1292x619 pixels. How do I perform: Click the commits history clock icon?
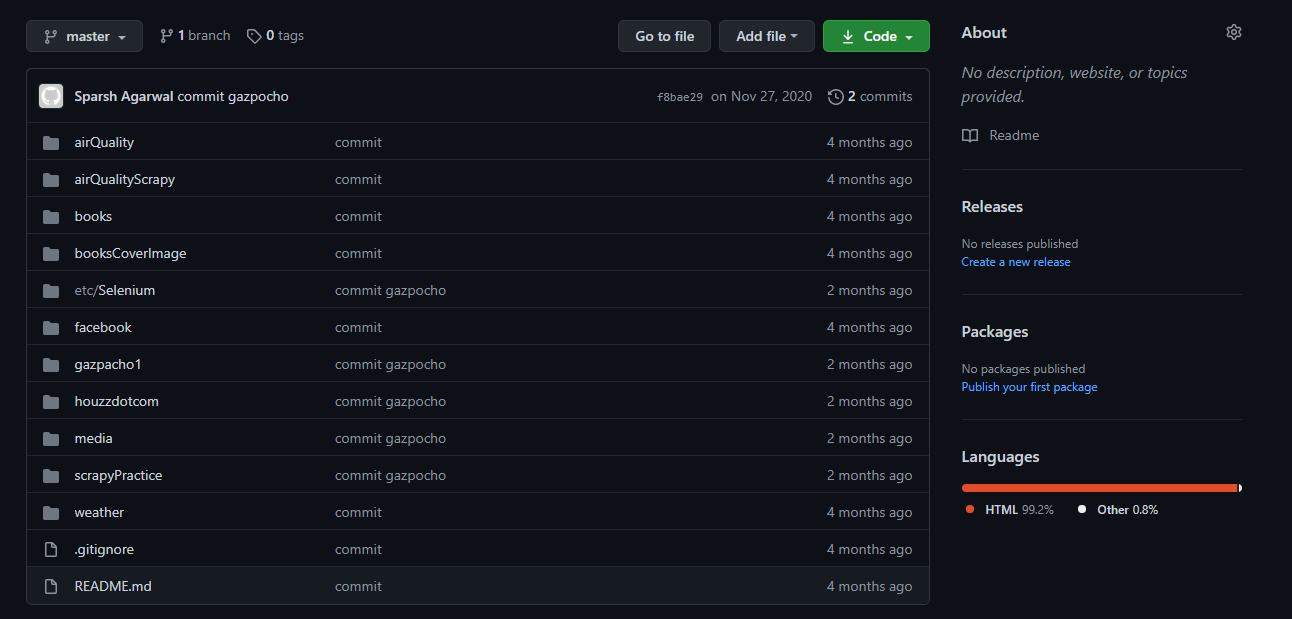pyautogui.click(x=835, y=96)
